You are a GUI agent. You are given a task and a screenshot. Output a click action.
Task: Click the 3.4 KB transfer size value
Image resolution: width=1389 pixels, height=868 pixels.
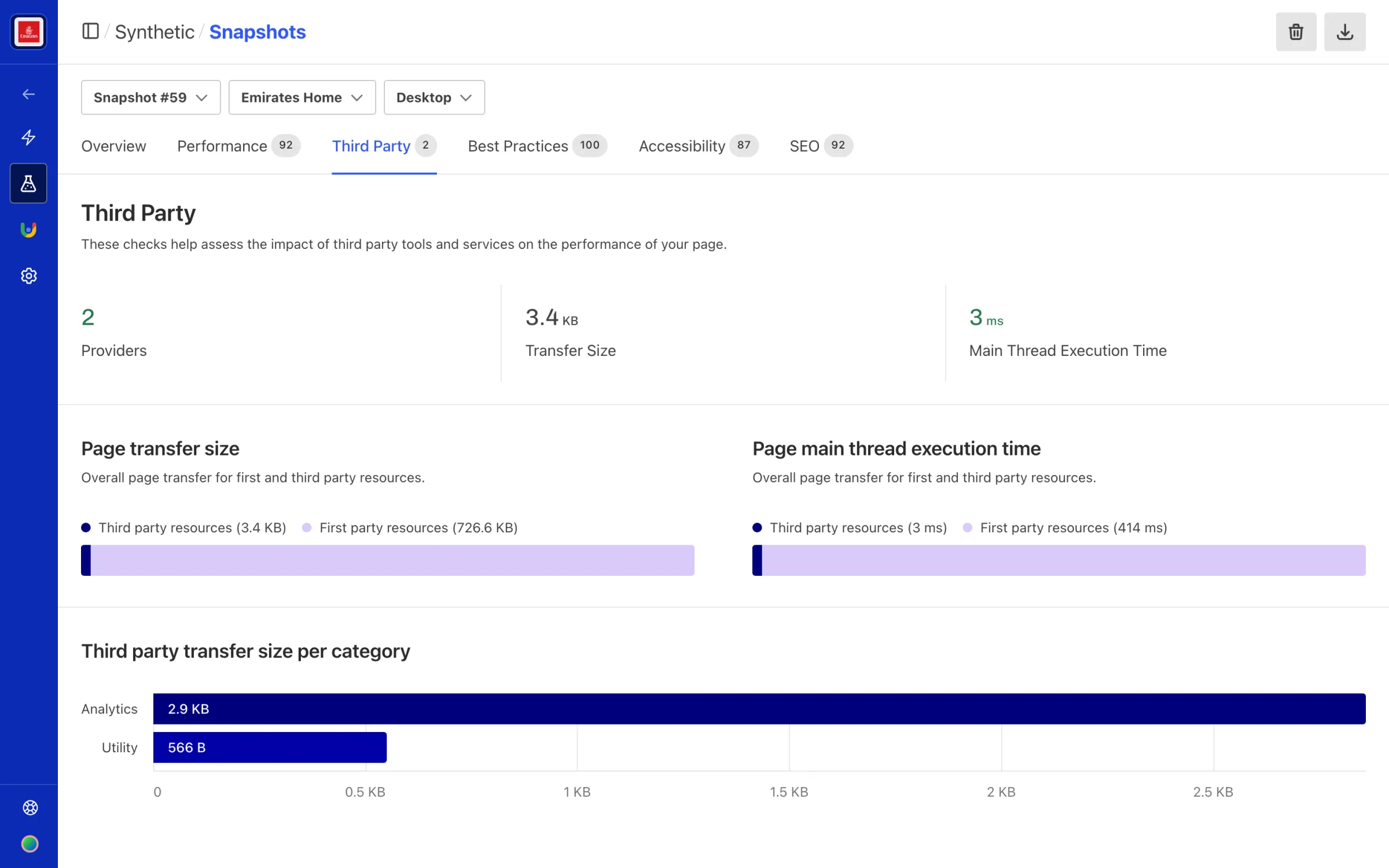coord(552,317)
